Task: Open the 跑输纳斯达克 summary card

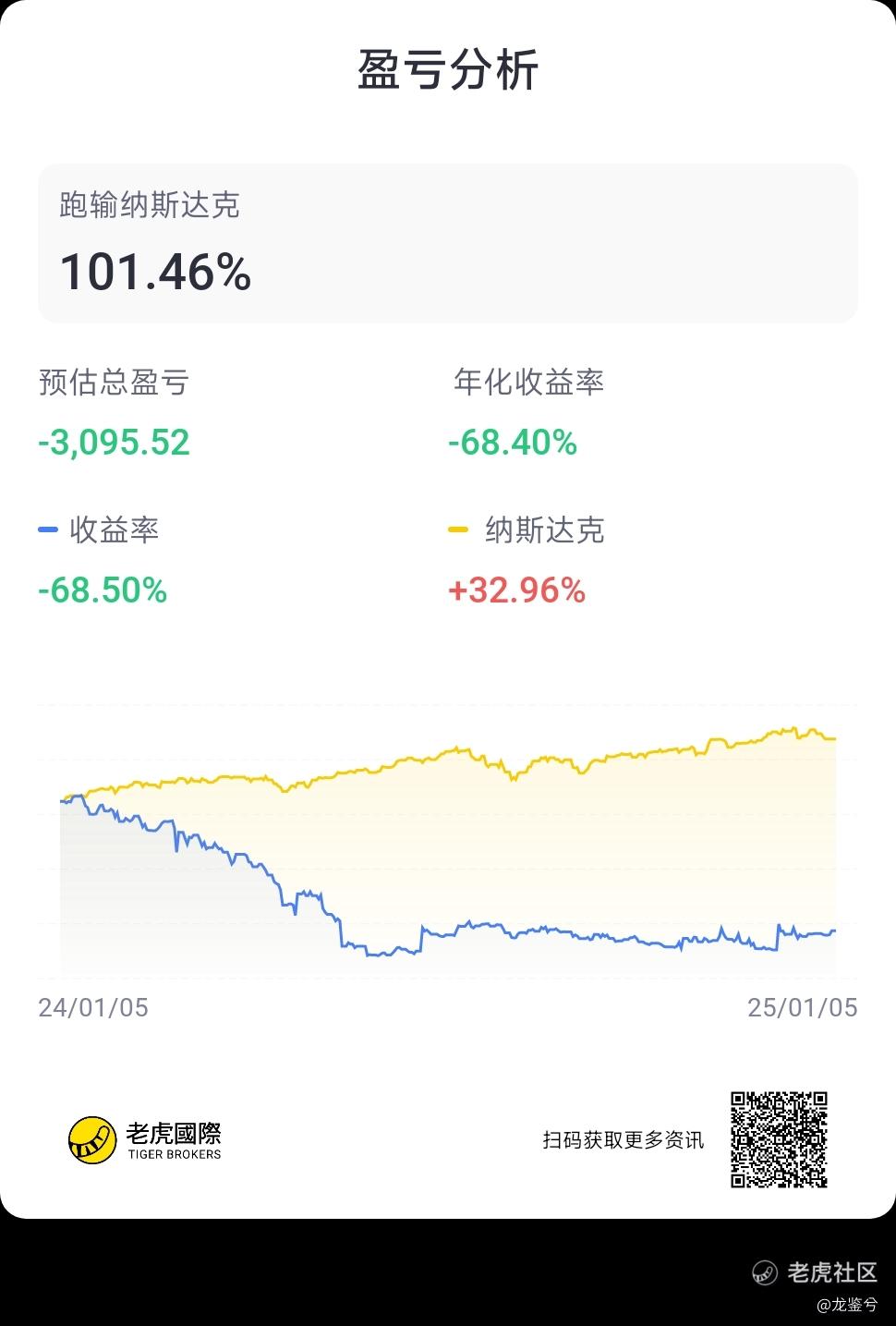Action: point(448,244)
